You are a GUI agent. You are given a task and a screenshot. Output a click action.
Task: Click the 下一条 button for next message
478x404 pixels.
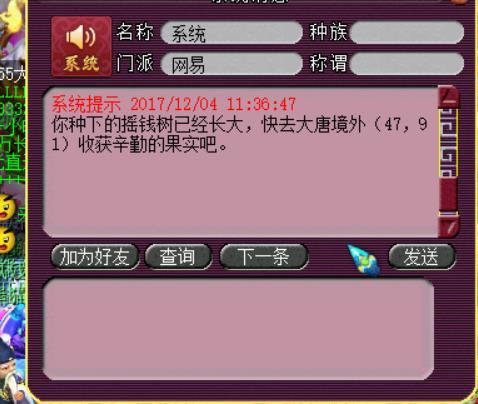tap(263, 257)
